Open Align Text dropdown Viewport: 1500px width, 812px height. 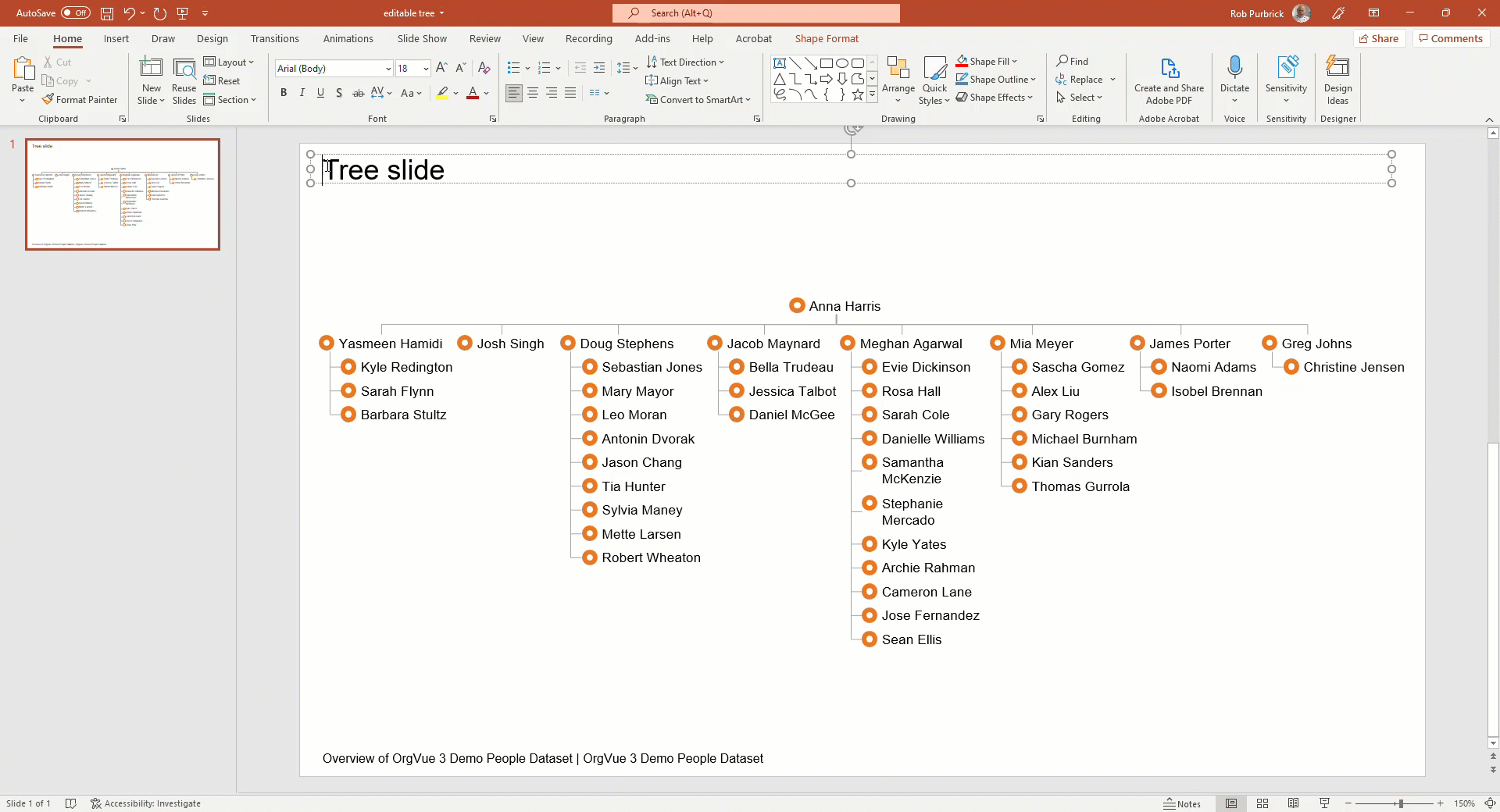(x=677, y=80)
